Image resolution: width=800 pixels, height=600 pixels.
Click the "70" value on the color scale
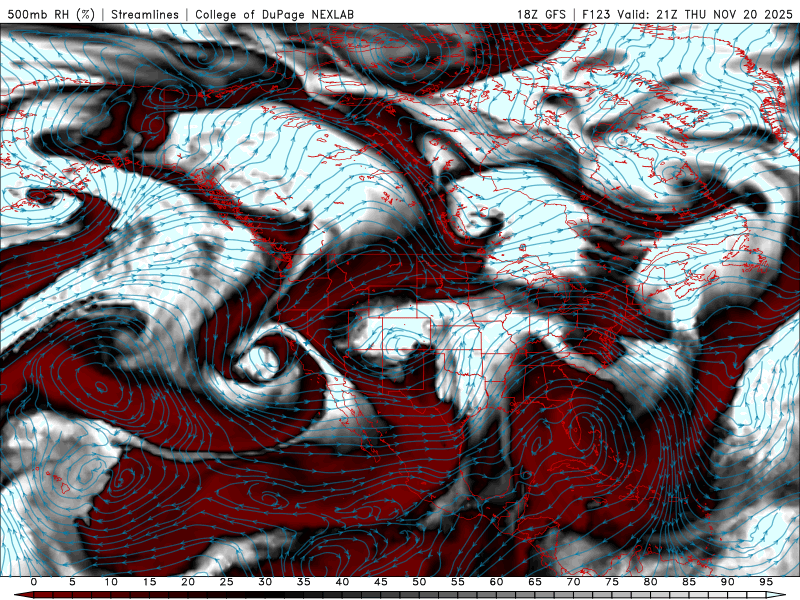[x=573, y=582]
